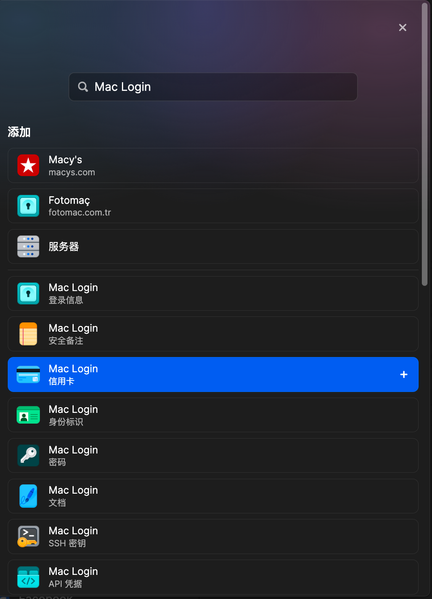Create Mac Login as SSH 密钥 item
The height and width of the screenshot is (599, 432).
pos(213,536)
